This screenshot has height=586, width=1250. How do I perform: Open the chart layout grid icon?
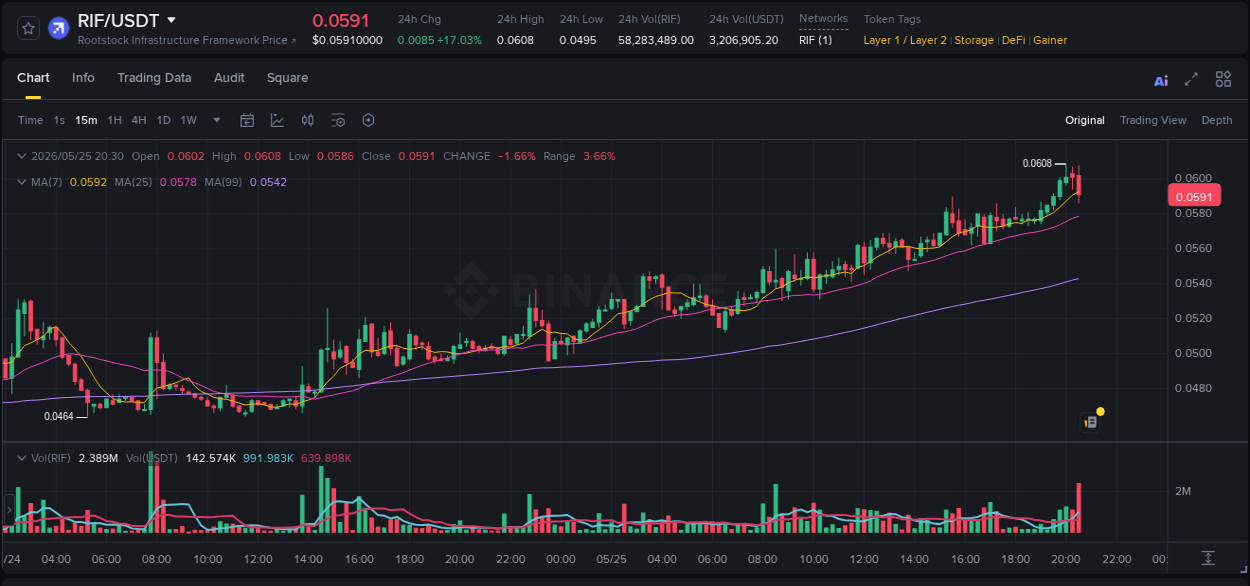[x=1223, y=79]
